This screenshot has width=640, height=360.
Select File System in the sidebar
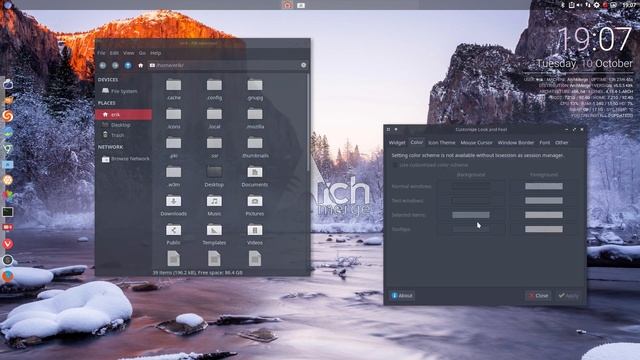pyautogui.click(x=124, y=91)
